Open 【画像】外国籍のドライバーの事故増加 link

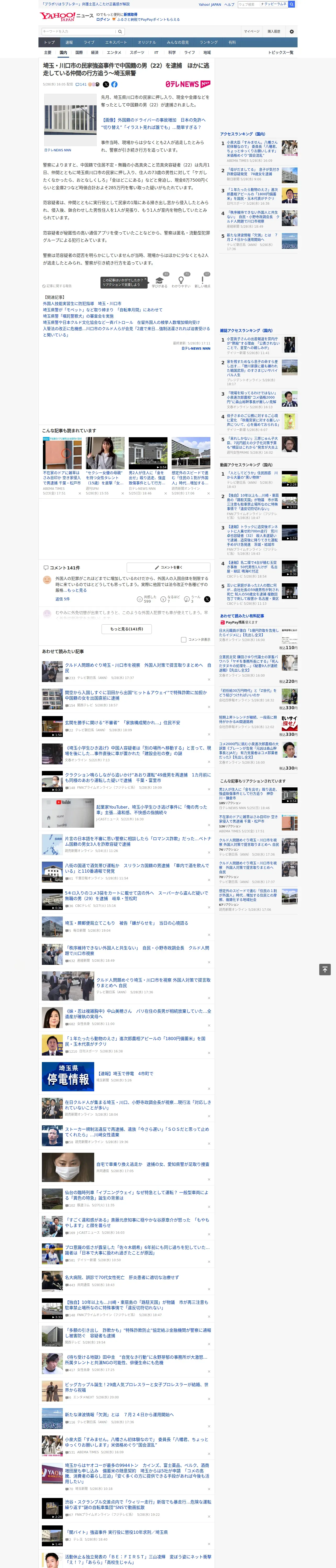[153, 124]
